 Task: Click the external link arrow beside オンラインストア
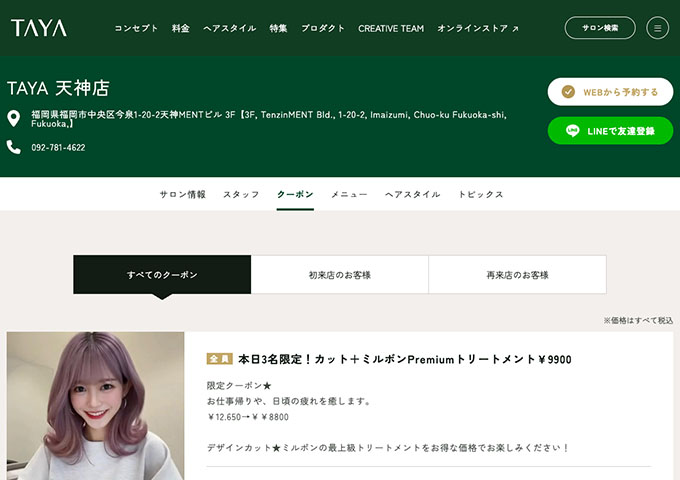[x=515, y=29]
